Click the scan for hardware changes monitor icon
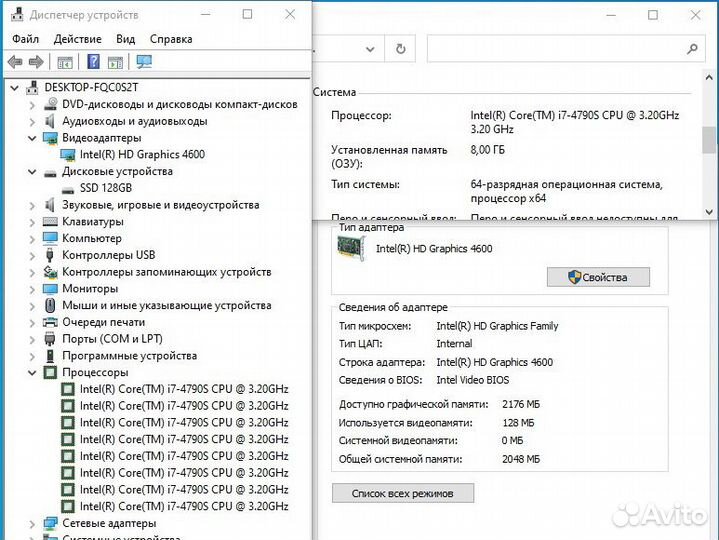719x540 pixels. pyautogui.click(x=144, y=61)
